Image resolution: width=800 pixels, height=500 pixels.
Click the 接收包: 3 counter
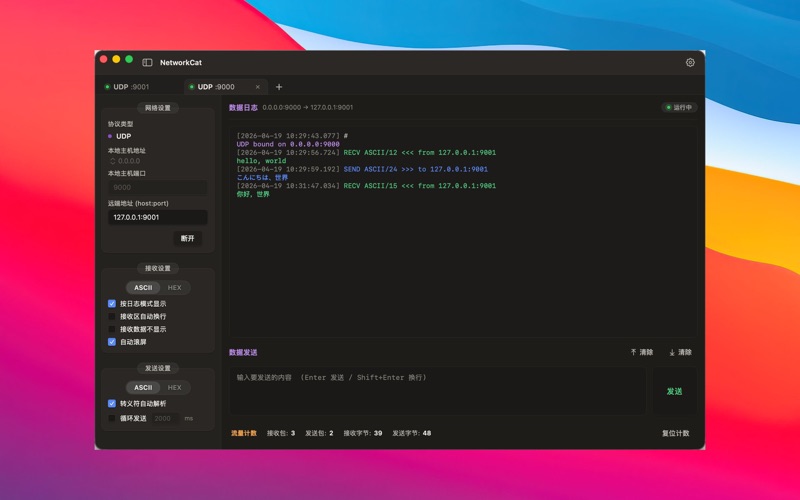click(281, 433)
